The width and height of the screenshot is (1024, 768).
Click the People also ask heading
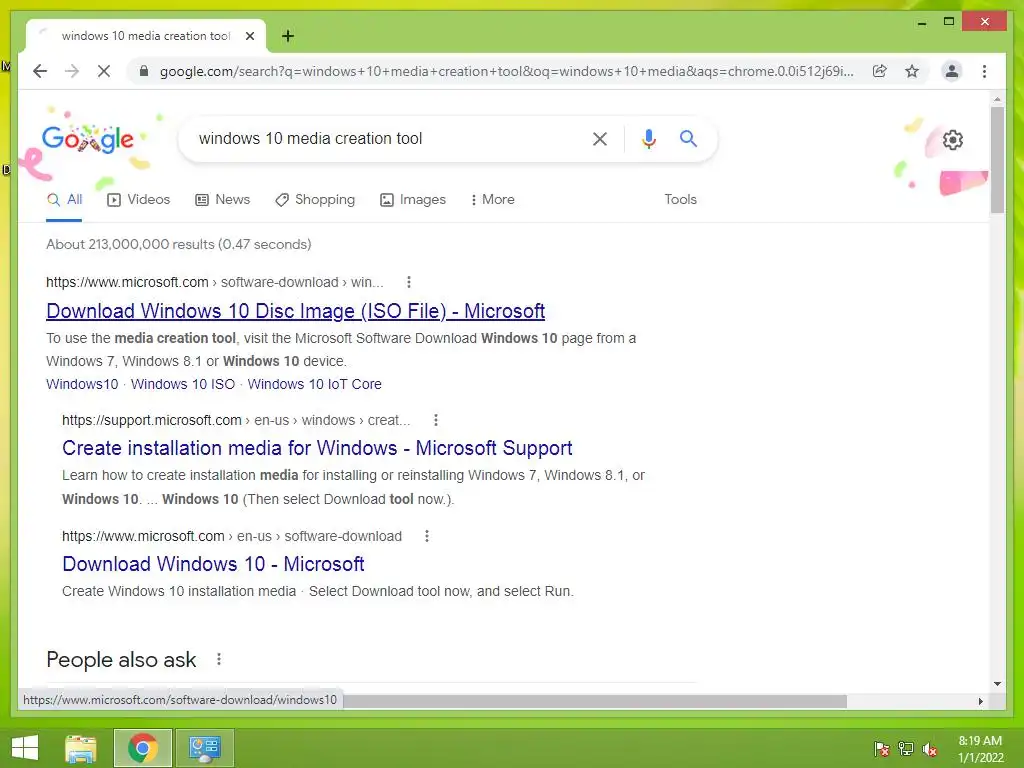pos(121,660)
